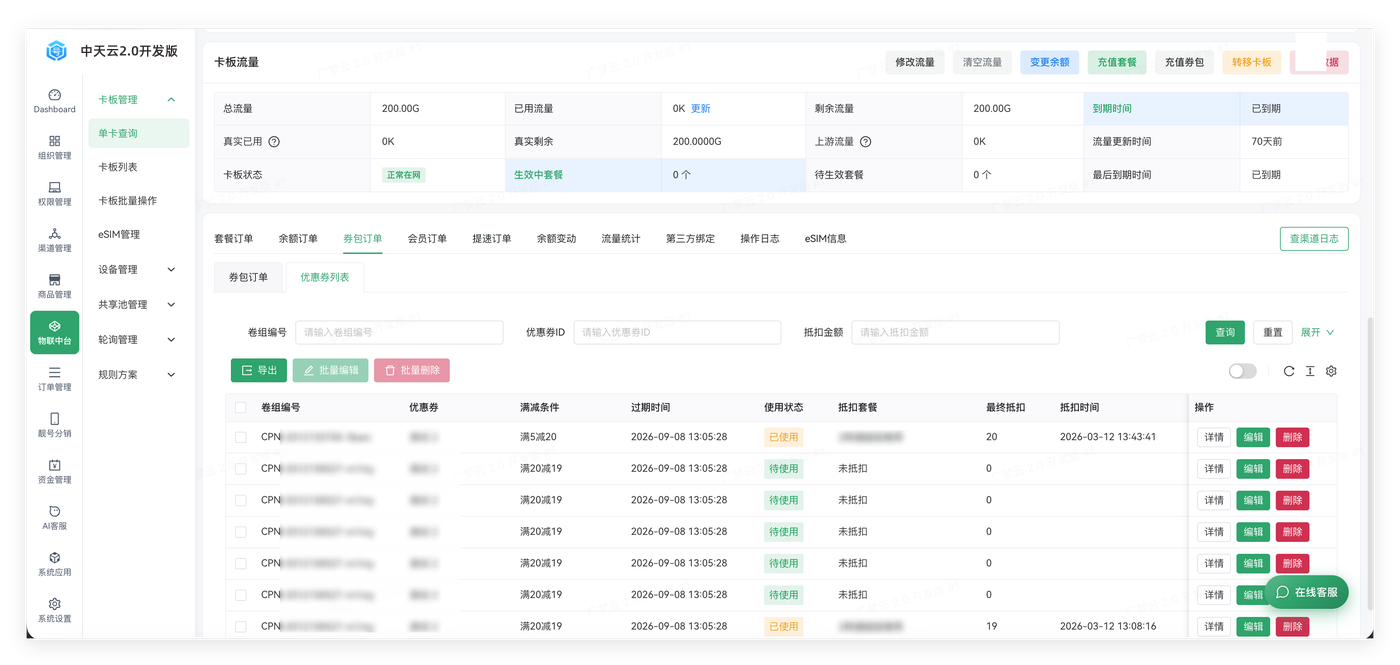This screenshot has height=665, width=1400.
Task: Click help icon beside 上游流量
Action: click(866, 142)
